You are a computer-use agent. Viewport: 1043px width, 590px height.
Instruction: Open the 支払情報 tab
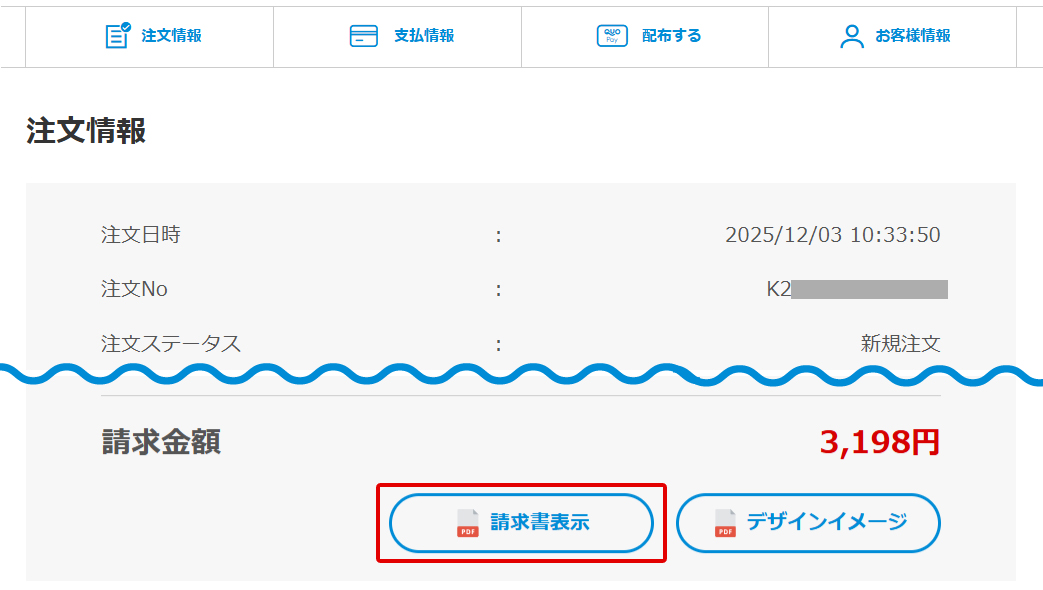click(423, 36)
